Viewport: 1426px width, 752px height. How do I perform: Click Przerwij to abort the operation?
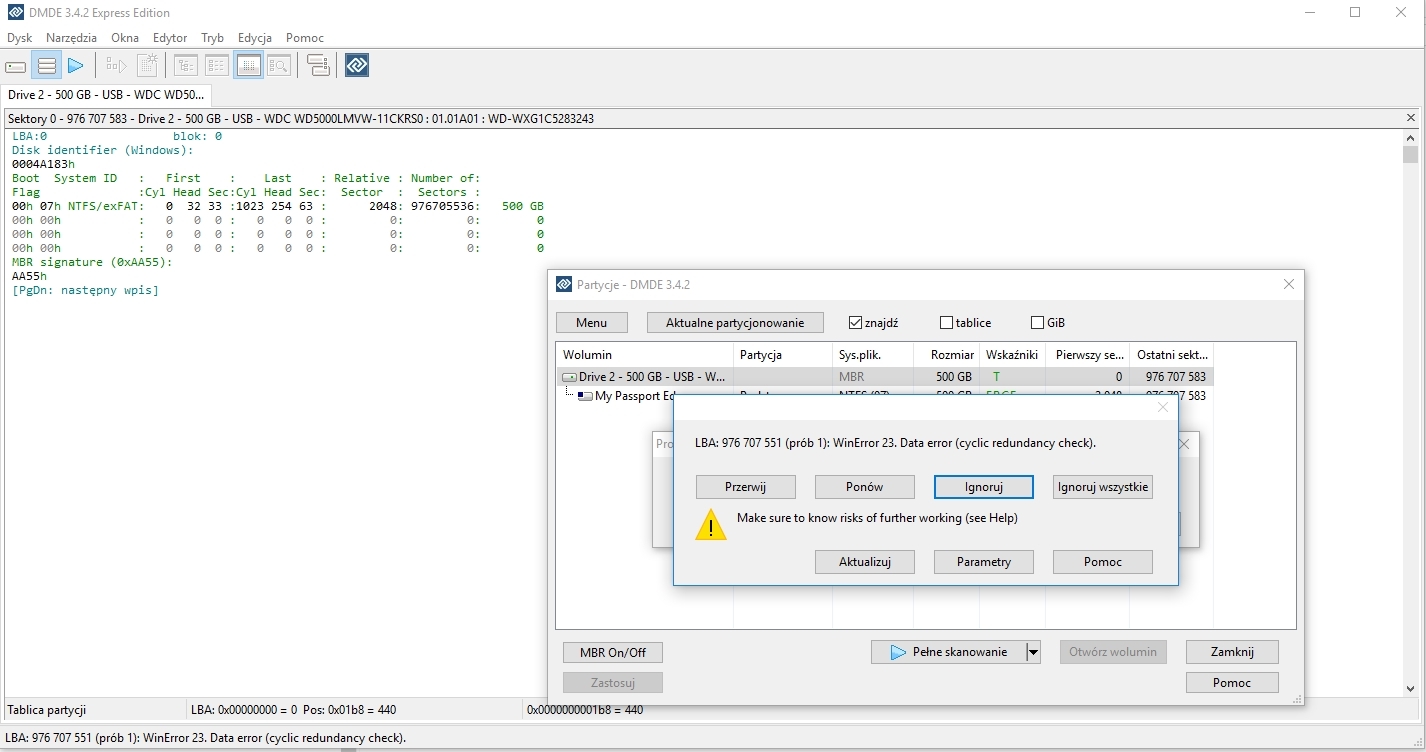click(746, 487)
